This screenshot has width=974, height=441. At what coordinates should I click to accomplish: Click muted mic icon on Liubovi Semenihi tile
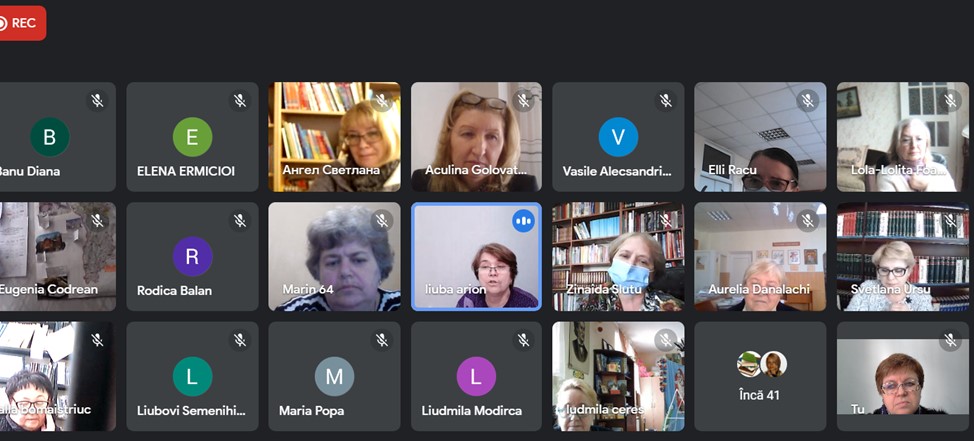click(x=240, y=340)
